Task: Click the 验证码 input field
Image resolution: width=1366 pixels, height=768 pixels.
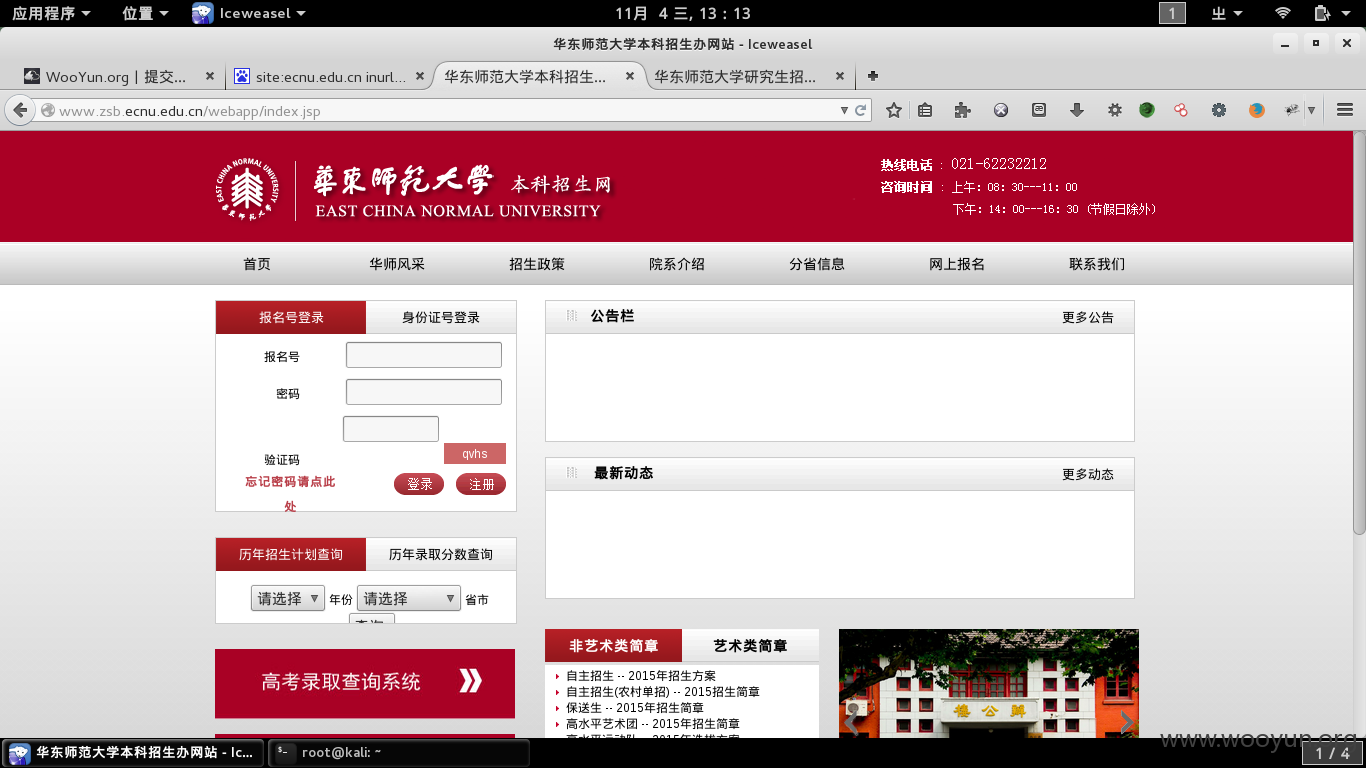Action: [x=391, y=429]
